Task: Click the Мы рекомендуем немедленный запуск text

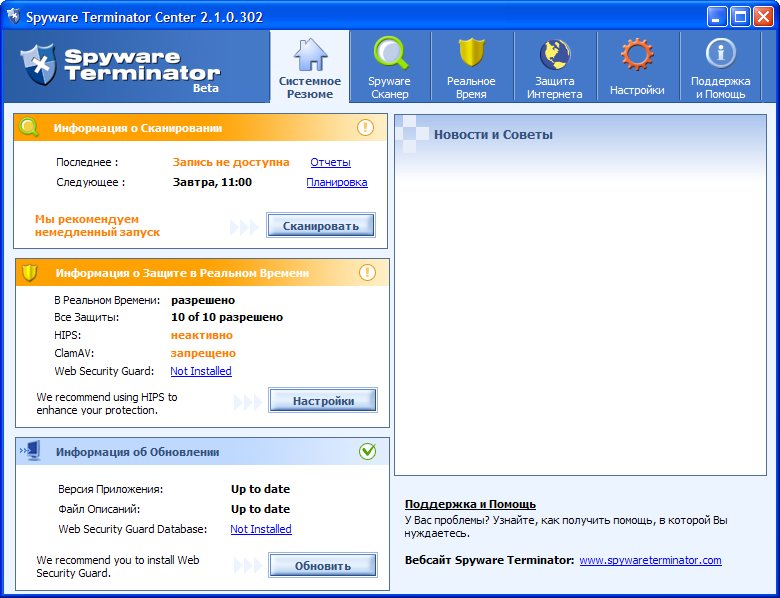Action: (x=98, y=225)
